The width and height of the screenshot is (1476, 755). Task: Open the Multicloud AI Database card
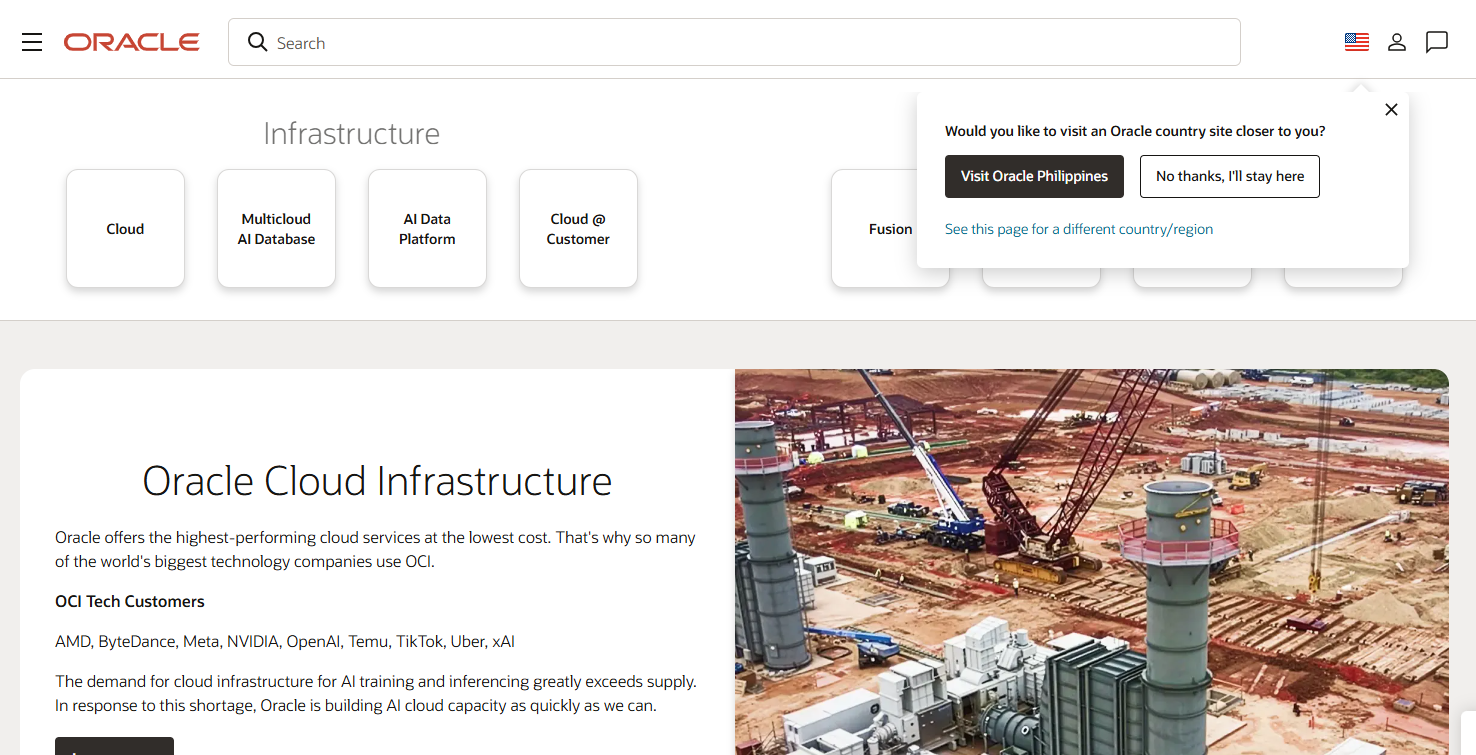pyautogui.click(x=276, y=229)
